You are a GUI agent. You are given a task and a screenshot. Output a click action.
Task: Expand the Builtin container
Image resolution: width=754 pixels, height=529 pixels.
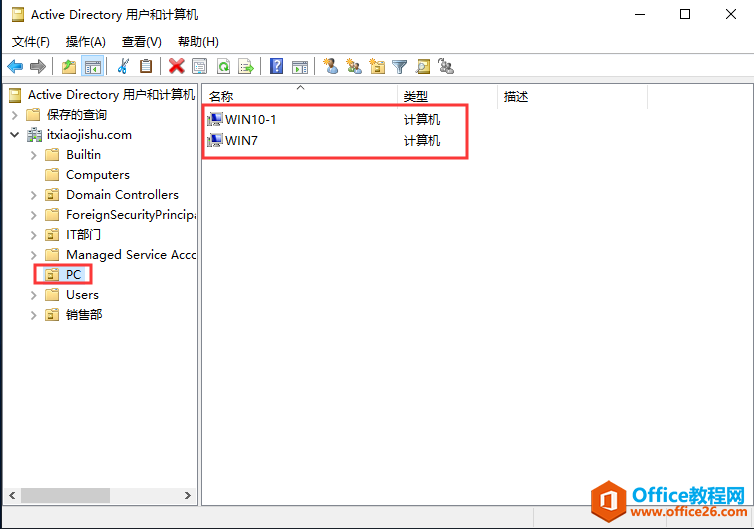coord(34,155)
